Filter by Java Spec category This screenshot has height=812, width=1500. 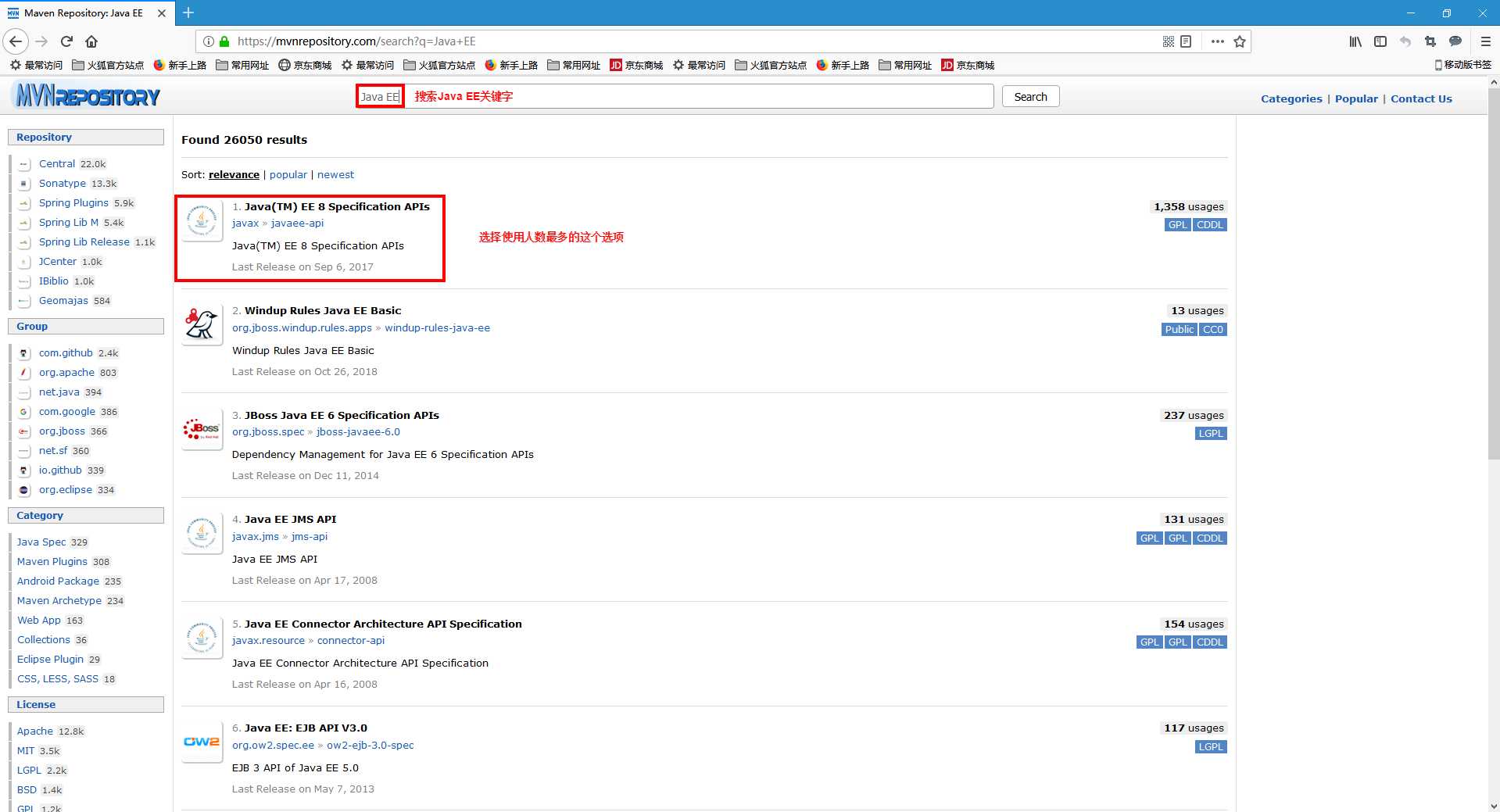pyautogui.click(x=41, y=542)
